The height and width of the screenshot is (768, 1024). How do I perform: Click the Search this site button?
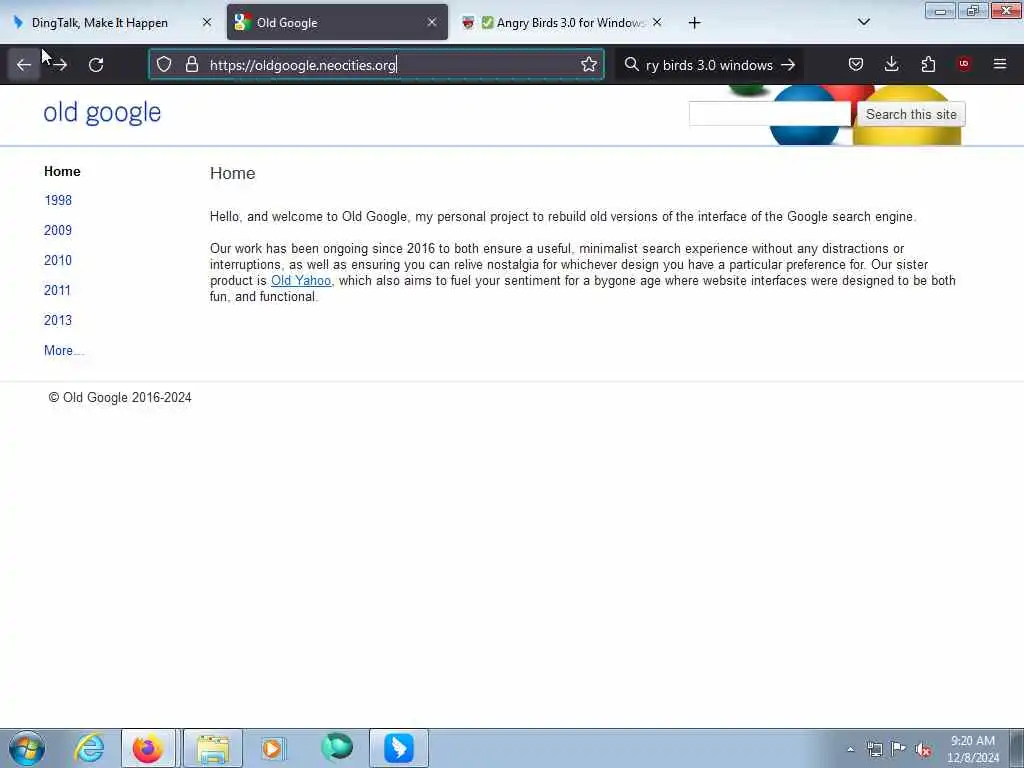point(910,114)
